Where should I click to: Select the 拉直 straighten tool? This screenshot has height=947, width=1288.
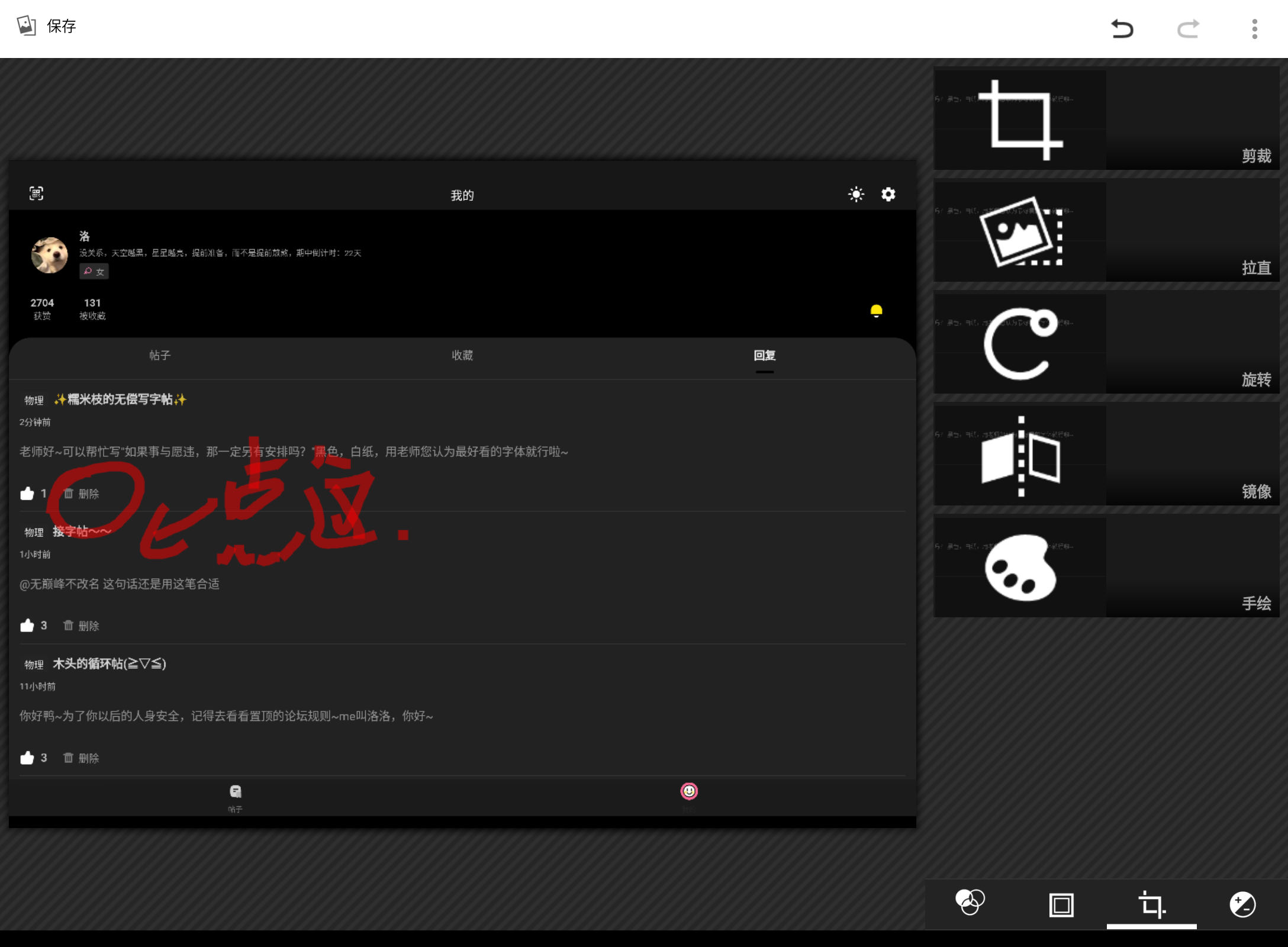(1106, 231)
